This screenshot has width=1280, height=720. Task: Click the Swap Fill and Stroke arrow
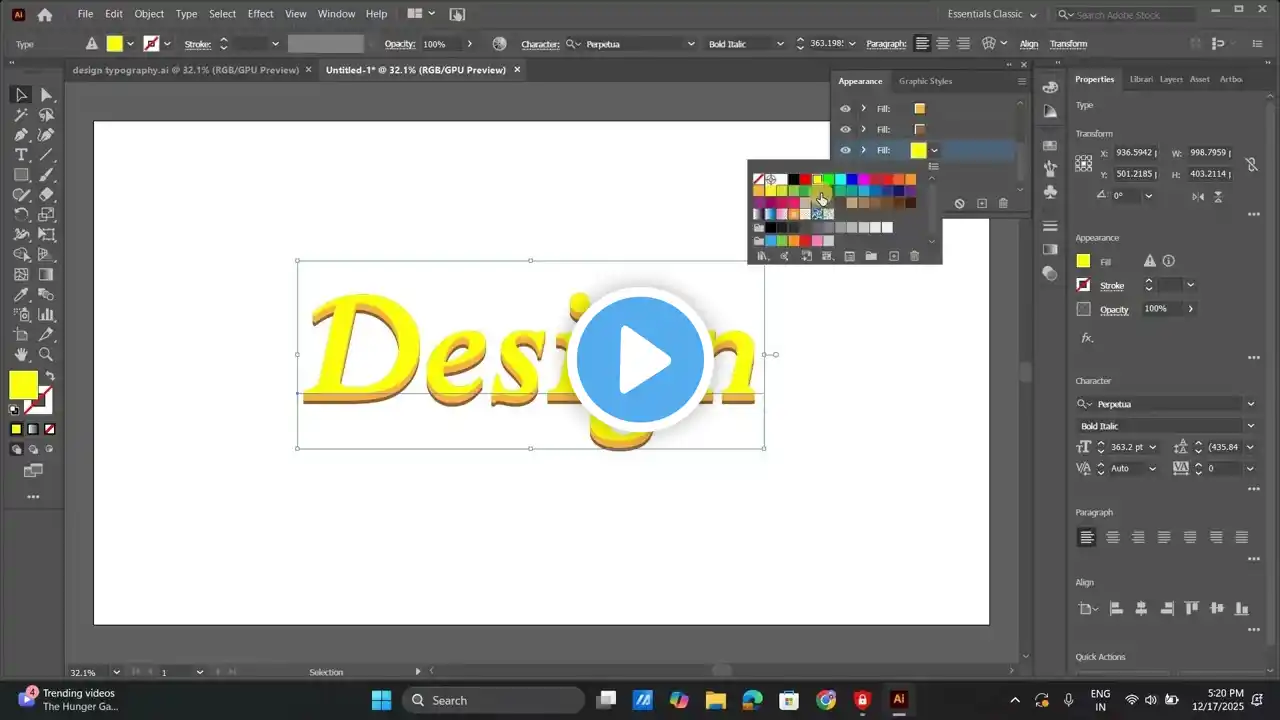pyautogui.click(x=50, y=377)
